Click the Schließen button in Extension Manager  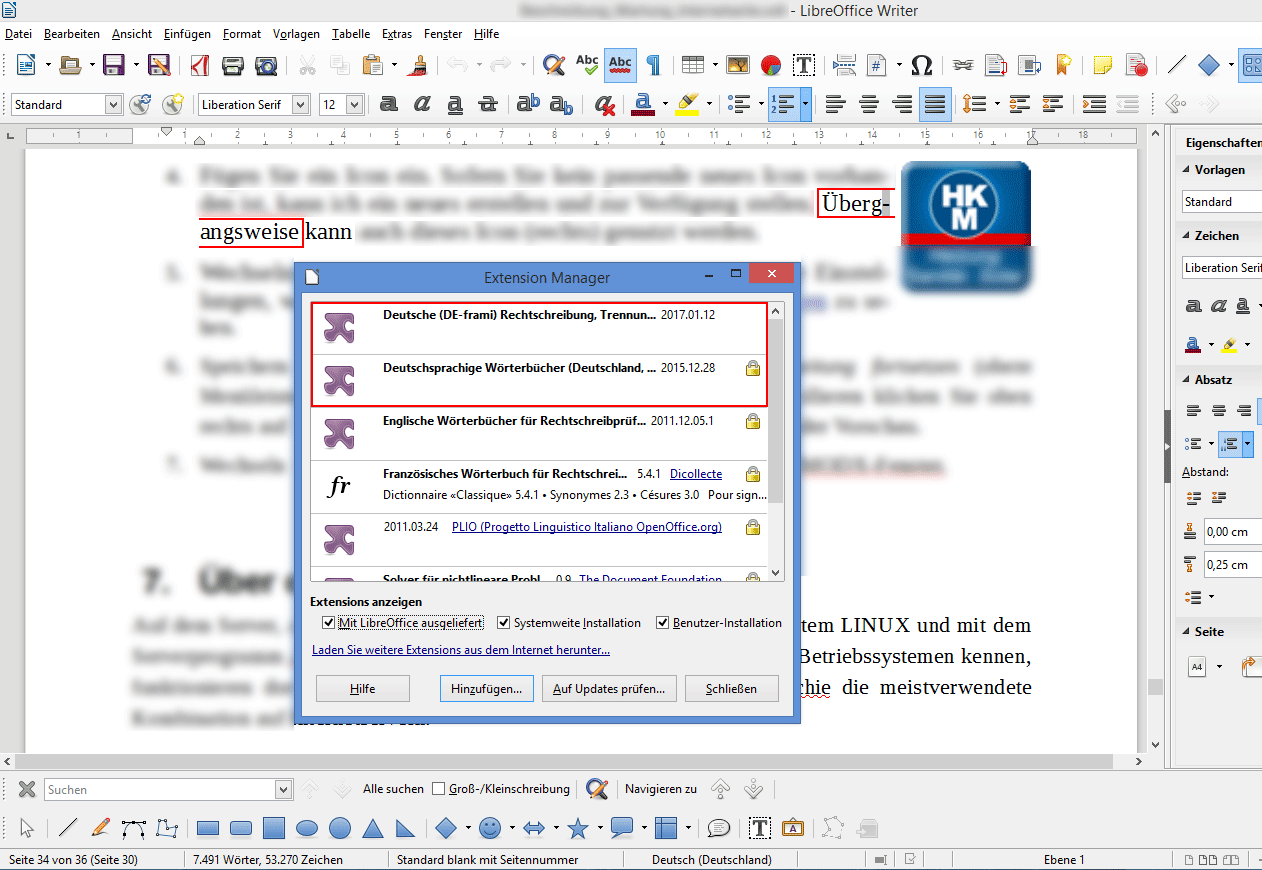732,689
